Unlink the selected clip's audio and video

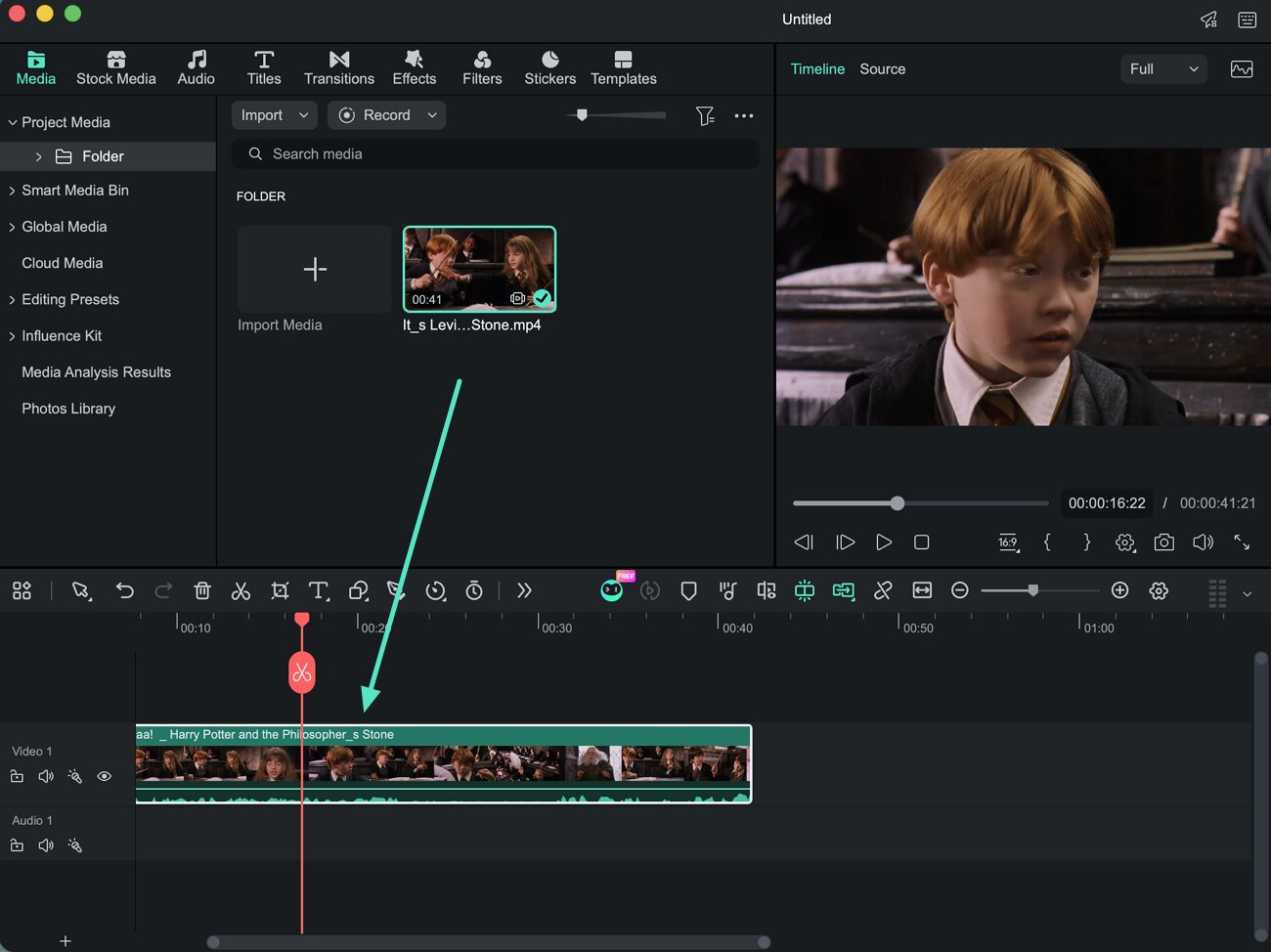(883, 590)
